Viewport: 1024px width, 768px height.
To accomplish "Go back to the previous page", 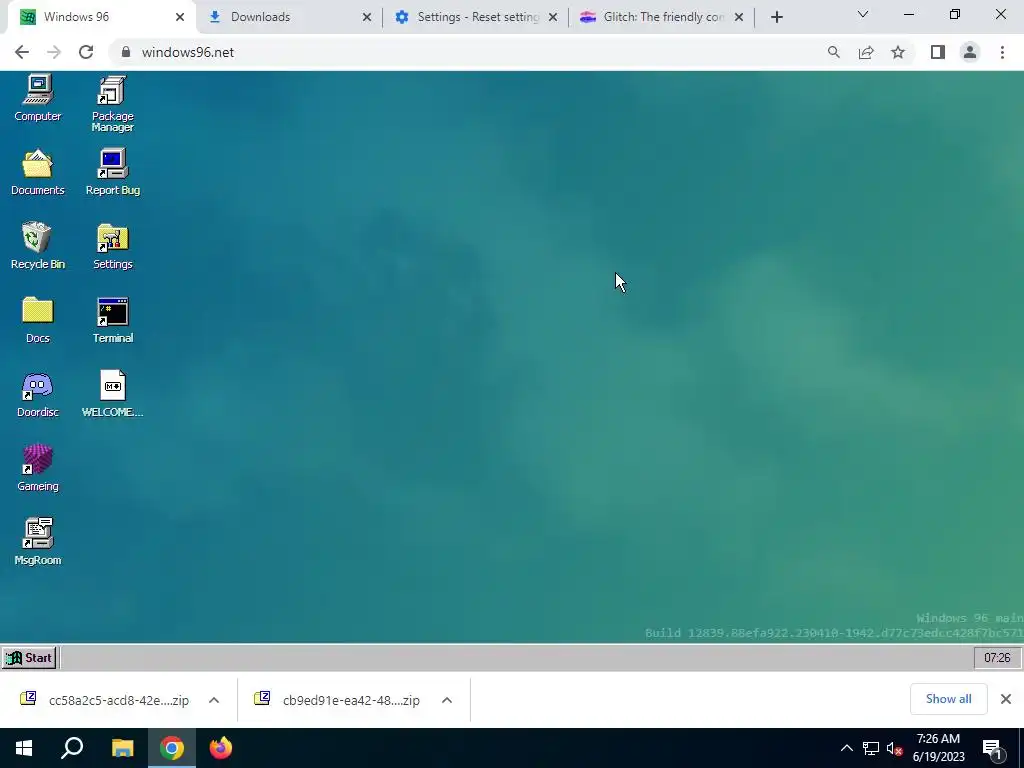I will pos(22,52).
